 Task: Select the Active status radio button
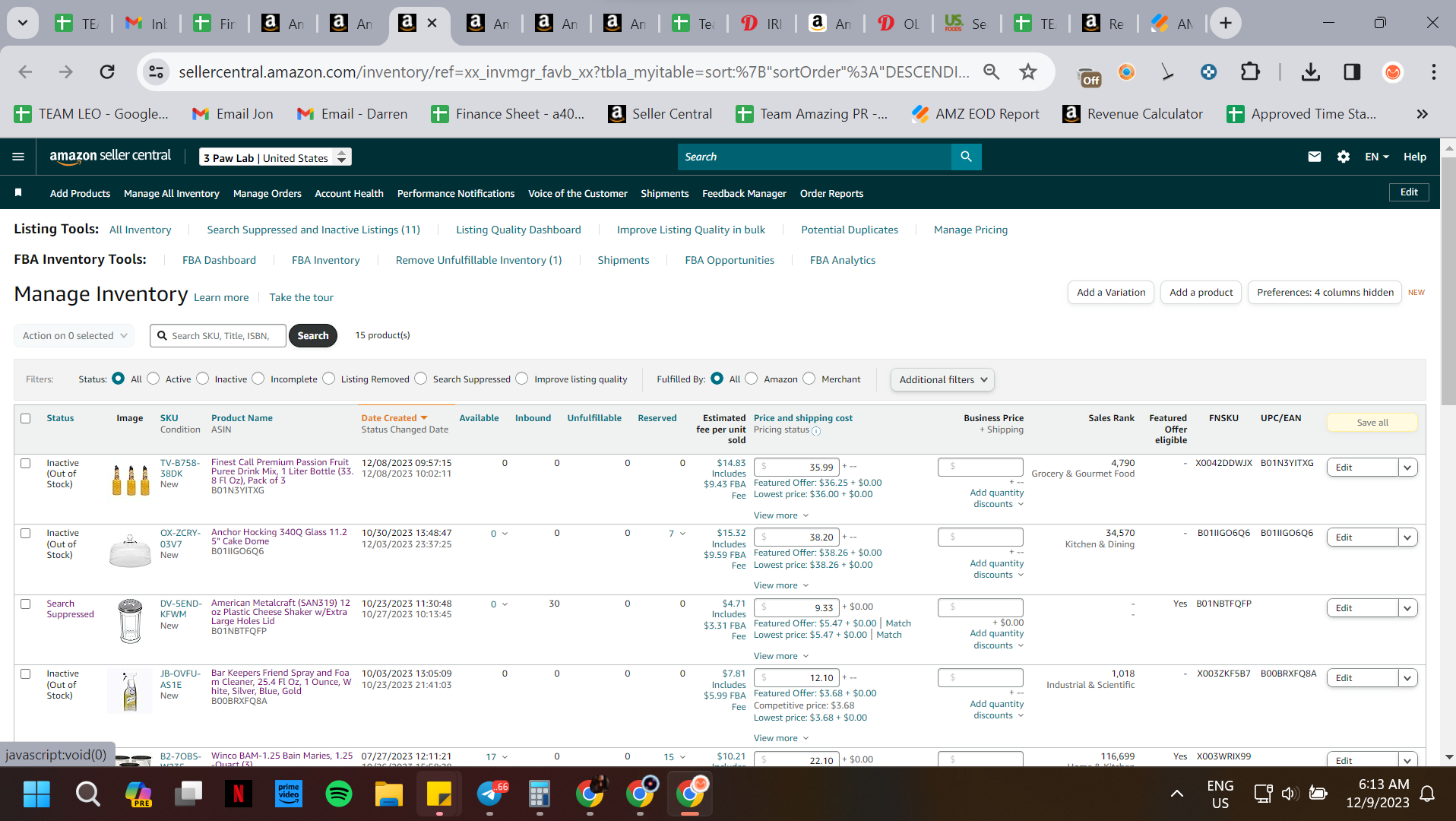point(154,379)
